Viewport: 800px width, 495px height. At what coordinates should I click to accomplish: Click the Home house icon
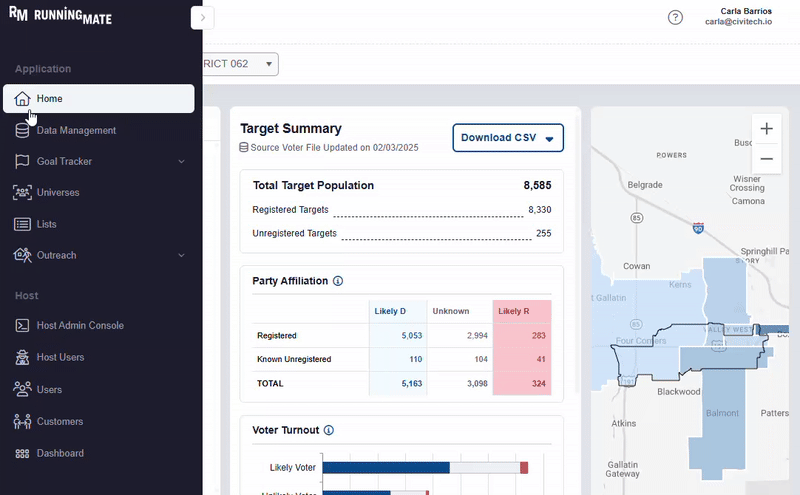(22, 98)
